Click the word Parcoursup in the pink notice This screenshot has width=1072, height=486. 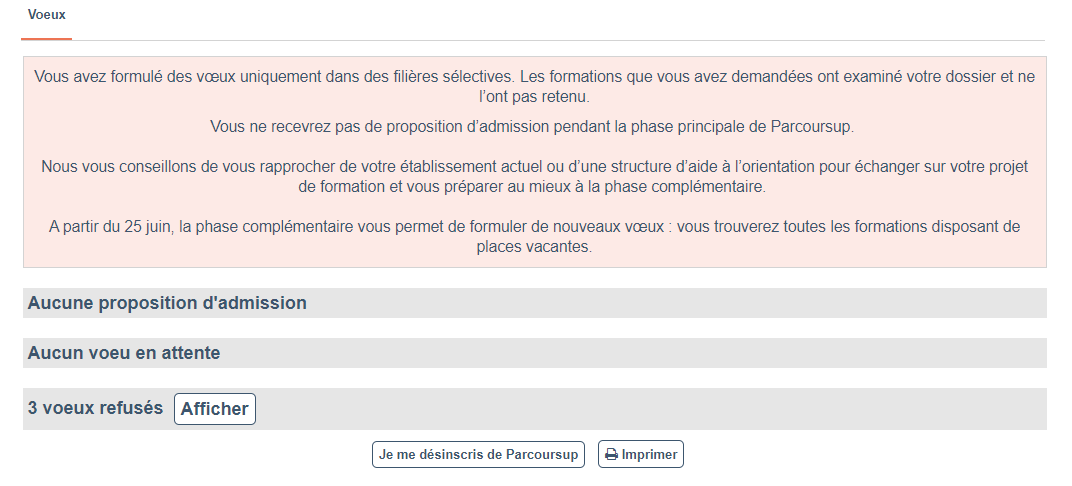click(812, 127)
